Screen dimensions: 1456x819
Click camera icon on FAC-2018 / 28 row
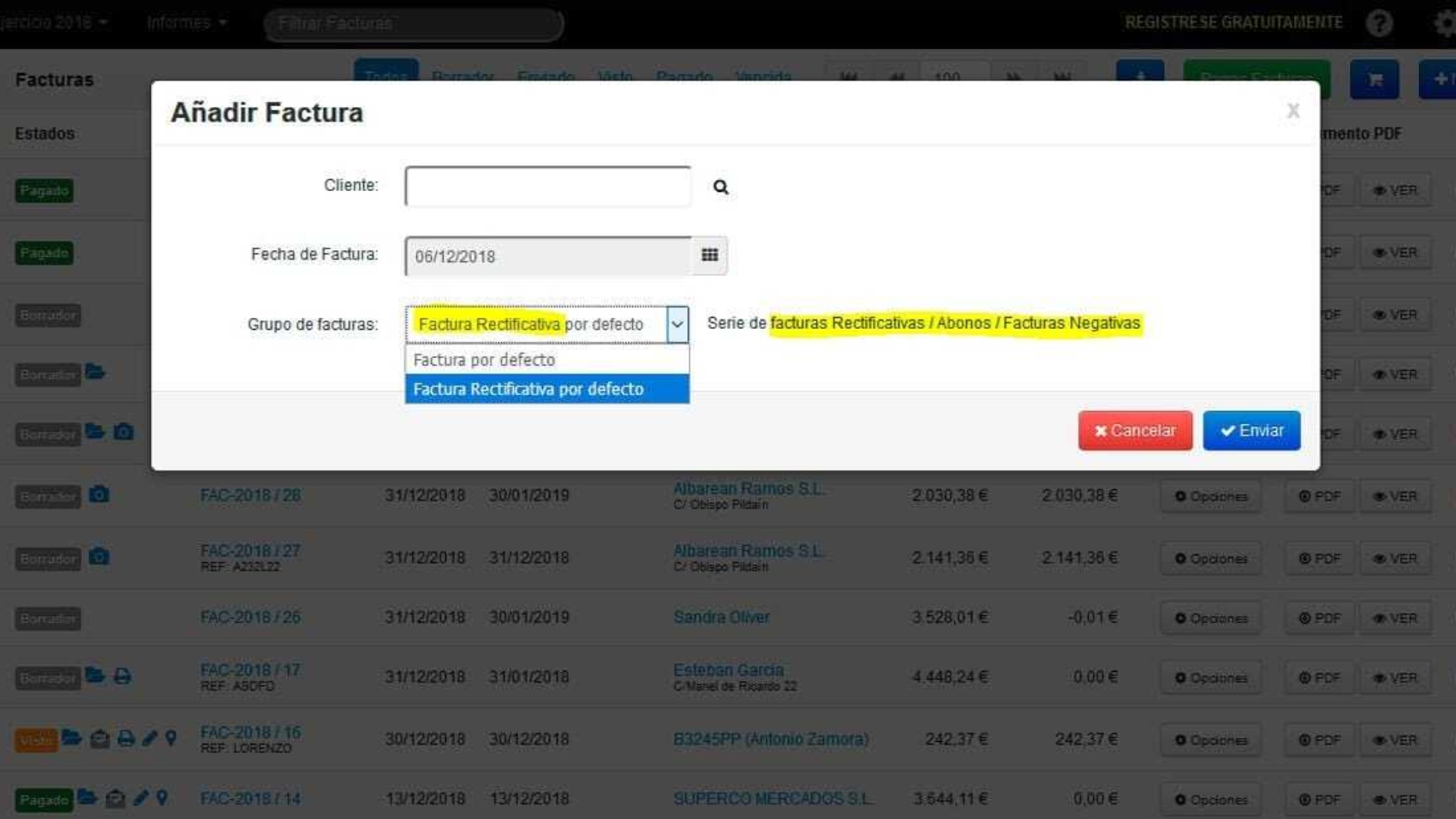(x=99, y=495)
